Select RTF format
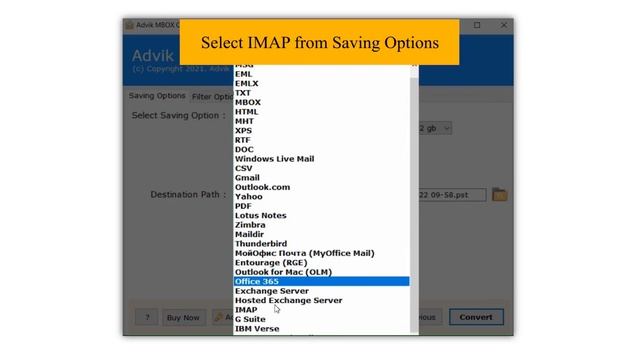Image resolution: width=640 pixels, height=360 pixels. (322, 140)
